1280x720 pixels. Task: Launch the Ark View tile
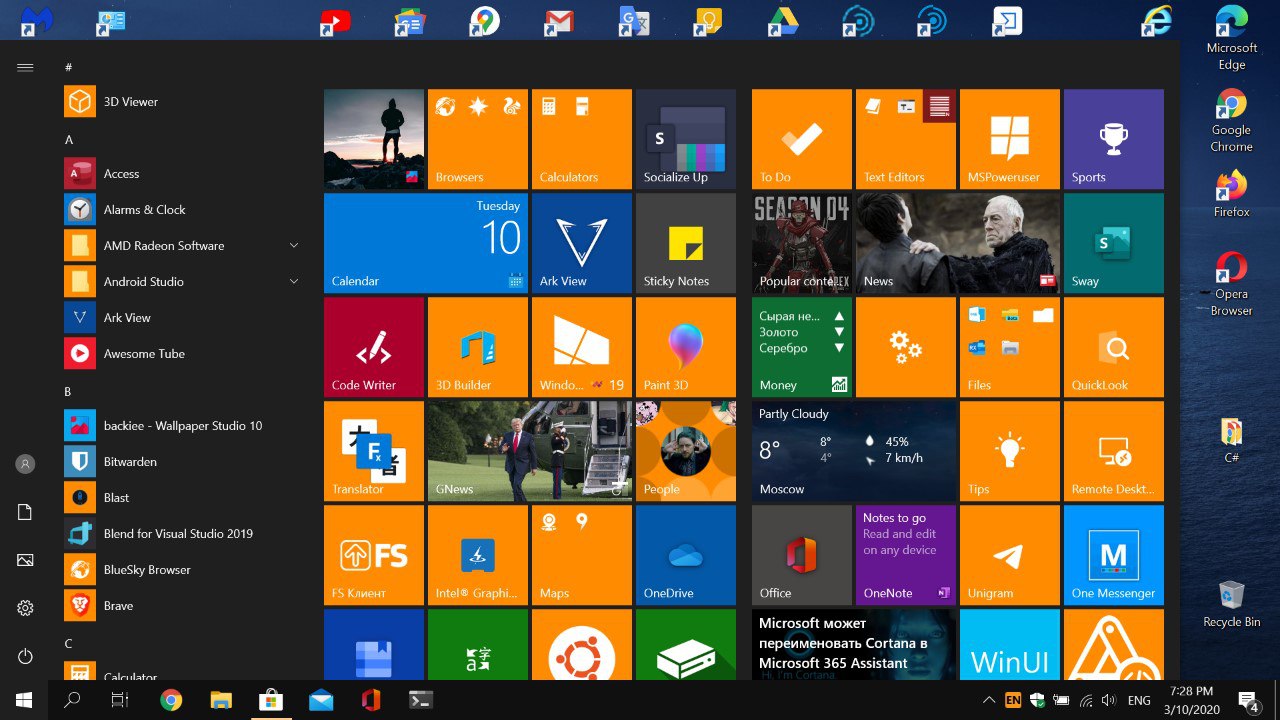582,243
